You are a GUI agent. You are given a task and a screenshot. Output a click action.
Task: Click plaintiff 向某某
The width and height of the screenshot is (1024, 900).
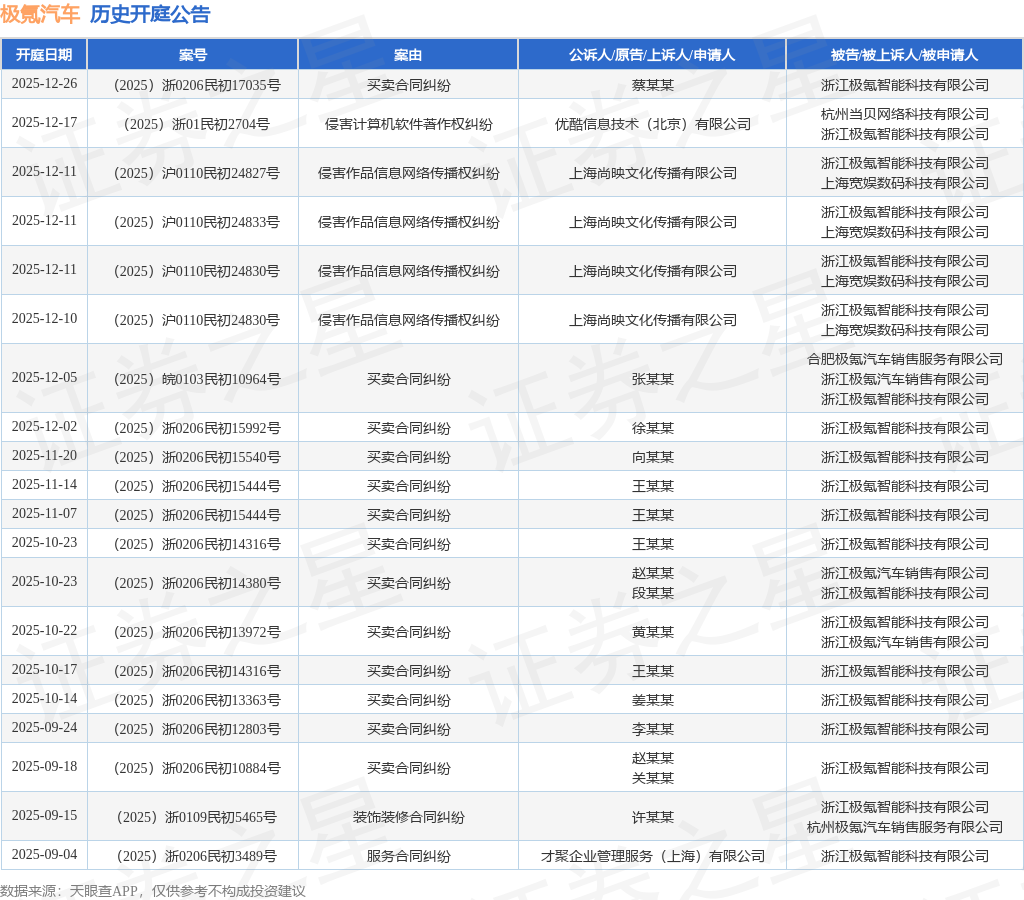(x=652, y=457)
